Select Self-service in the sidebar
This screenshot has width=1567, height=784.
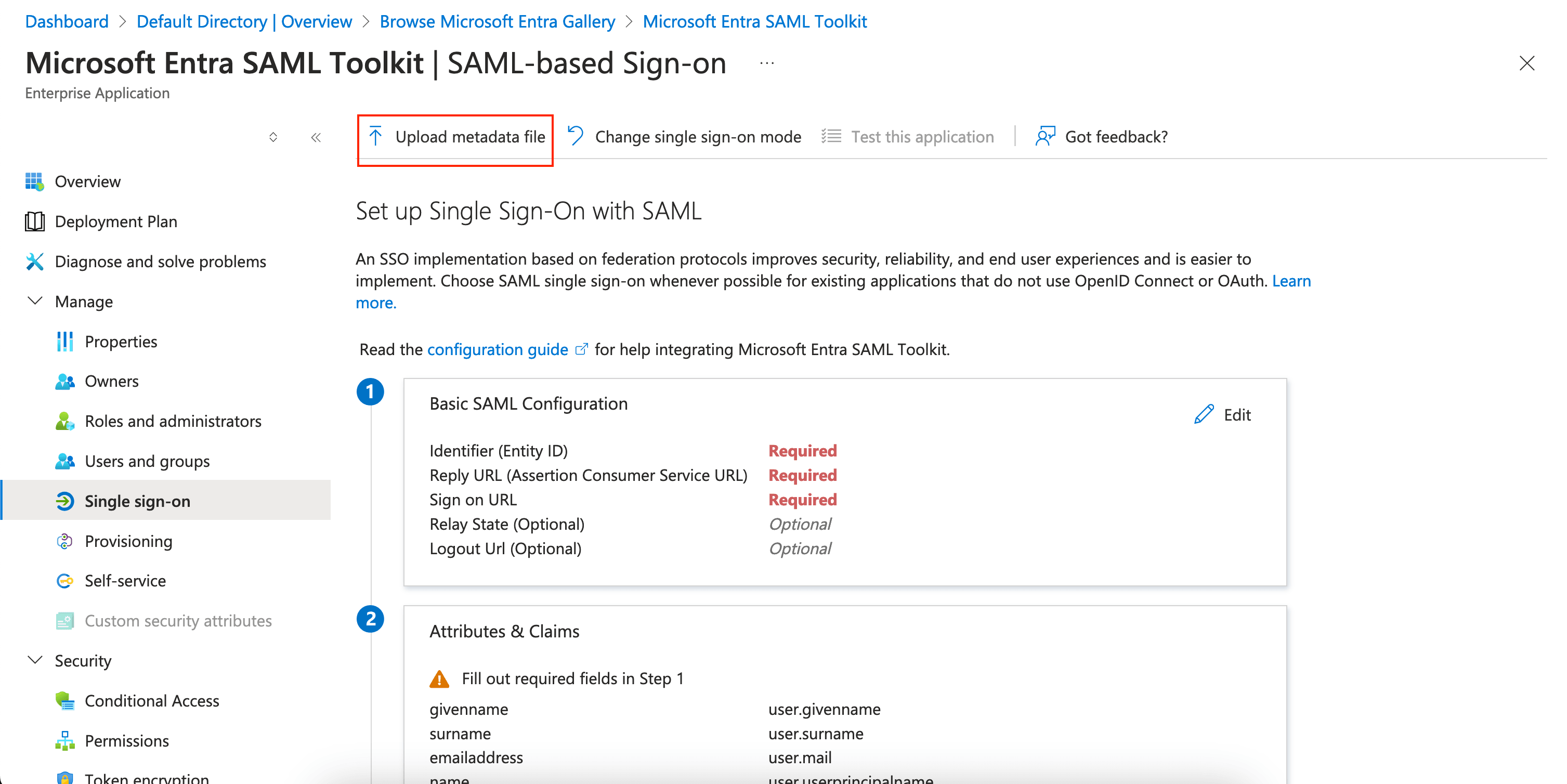point(125,581)
